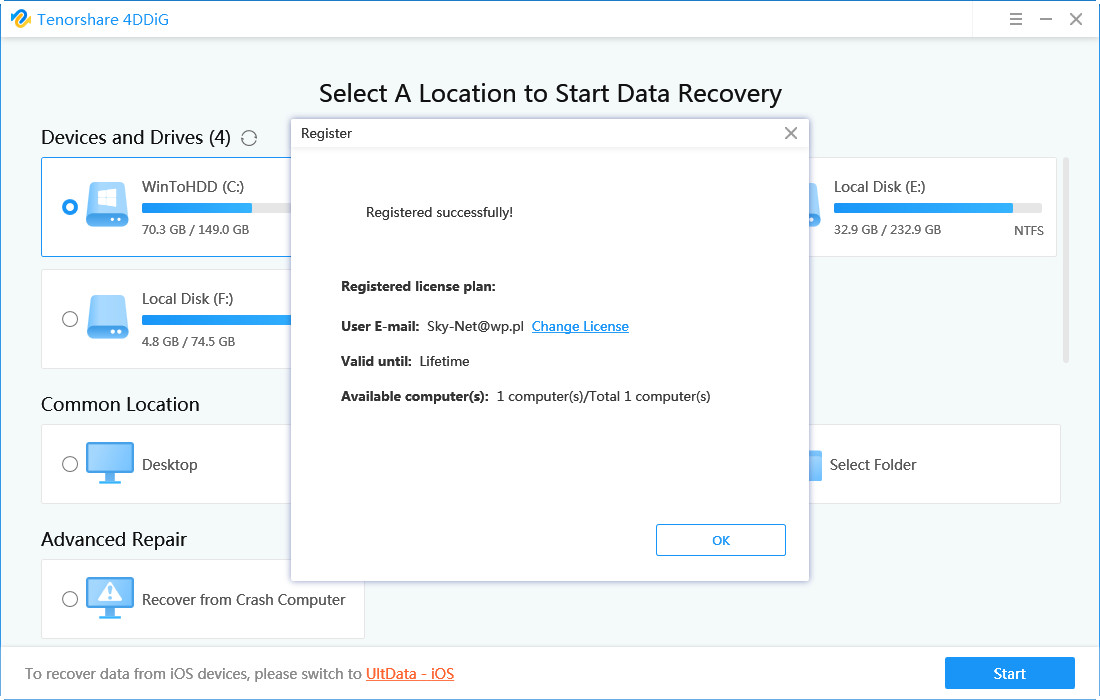Click the Desktop monitor icon
Screen dimensions: 1100x700
109,462
